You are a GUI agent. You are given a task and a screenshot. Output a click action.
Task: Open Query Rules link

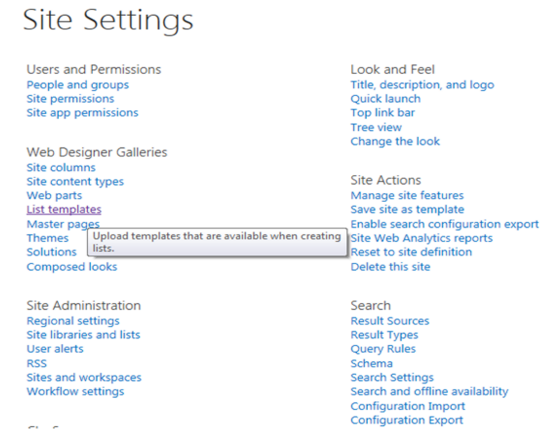383,349
